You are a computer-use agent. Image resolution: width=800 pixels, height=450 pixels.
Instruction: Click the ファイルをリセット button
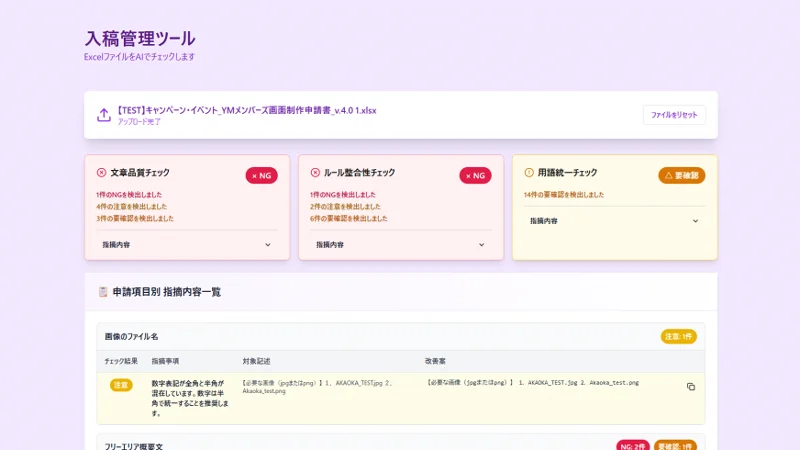(x=674, y=115)
